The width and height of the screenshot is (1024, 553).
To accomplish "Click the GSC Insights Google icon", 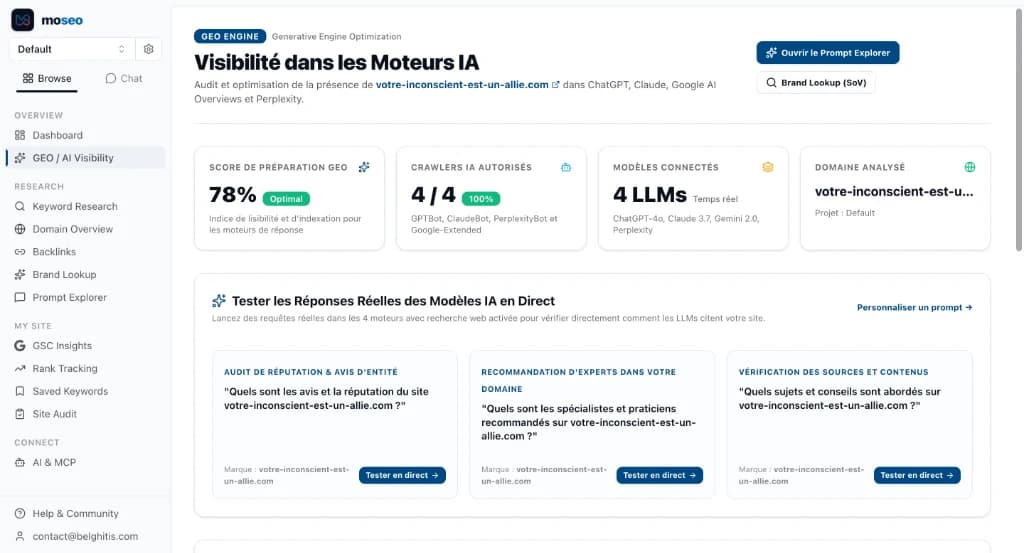I will tap(20, 345).
